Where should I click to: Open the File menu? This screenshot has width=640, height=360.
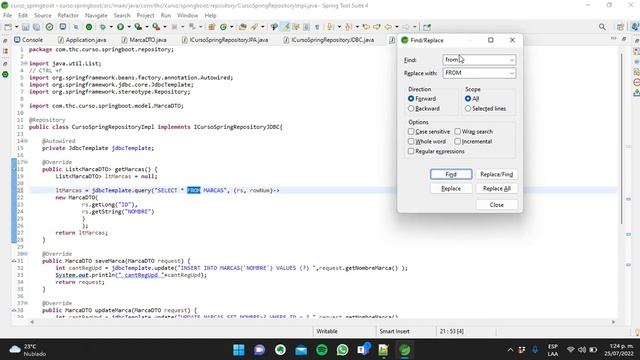7,16
